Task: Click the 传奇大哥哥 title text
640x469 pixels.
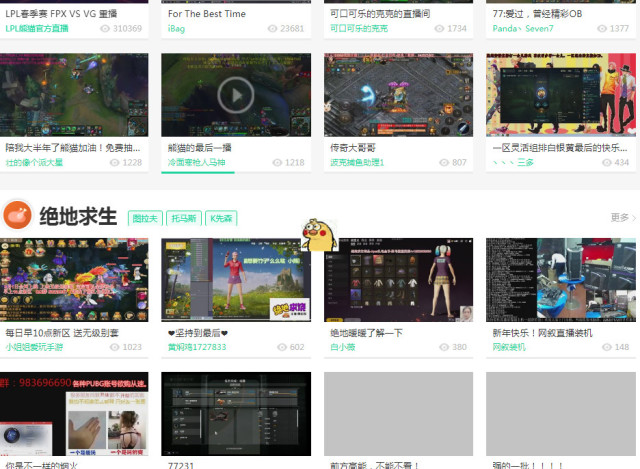Action: tap(353, 148)
